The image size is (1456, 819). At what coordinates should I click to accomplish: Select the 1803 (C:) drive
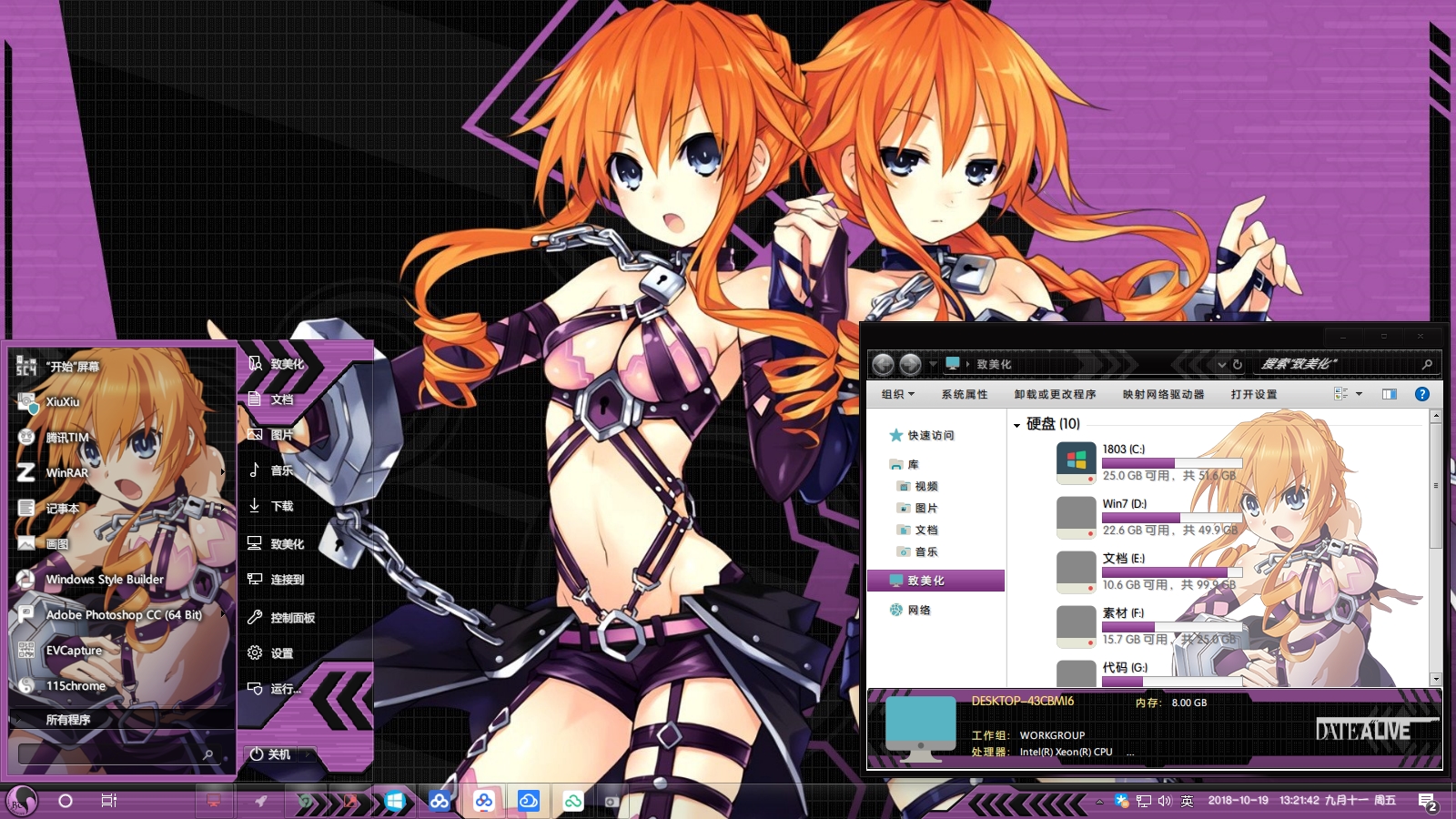(x=1149, y=462)
